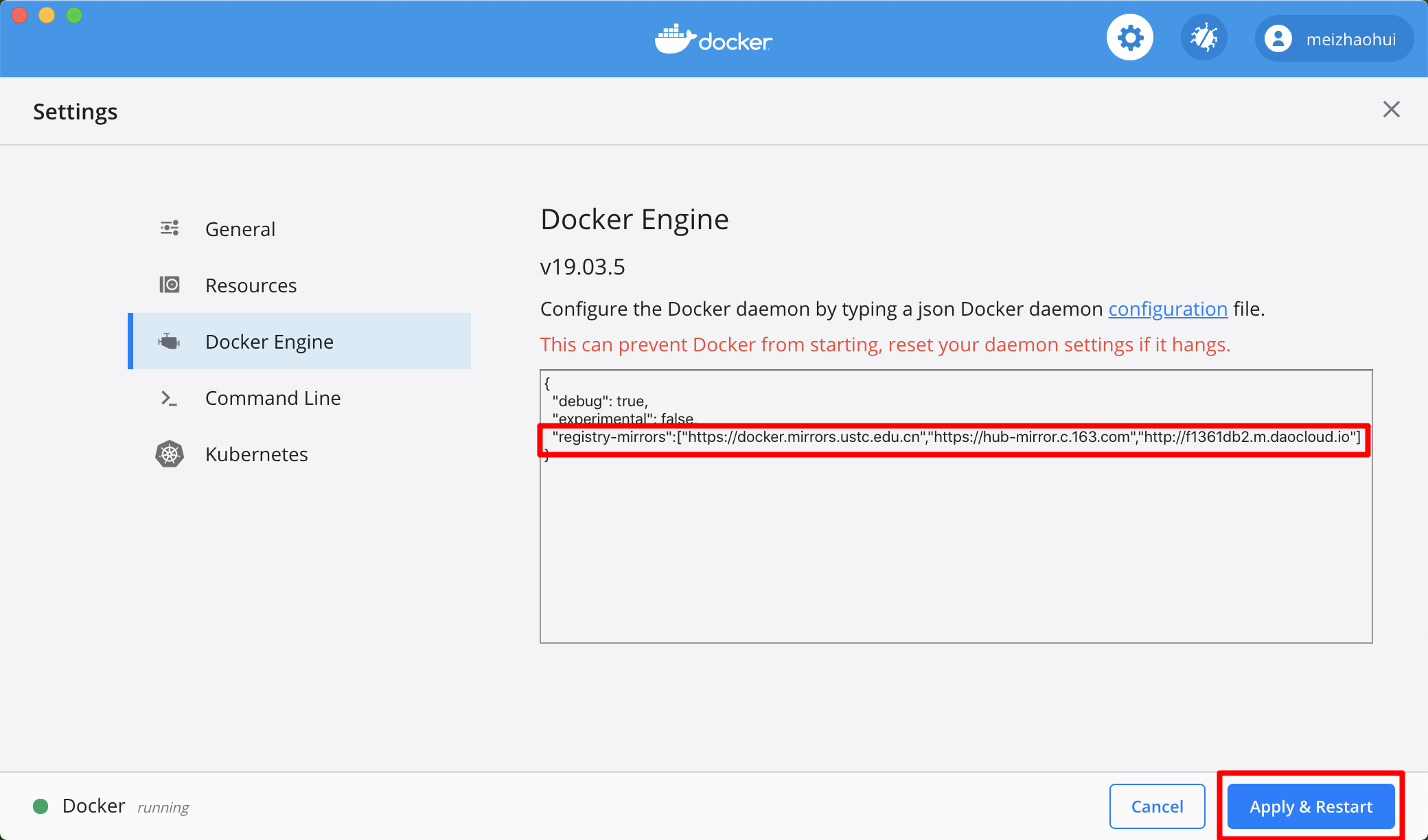Click the registry-mirrors line in editor
The height and width of the screenshot is (840, 1428).
(956, 437)
